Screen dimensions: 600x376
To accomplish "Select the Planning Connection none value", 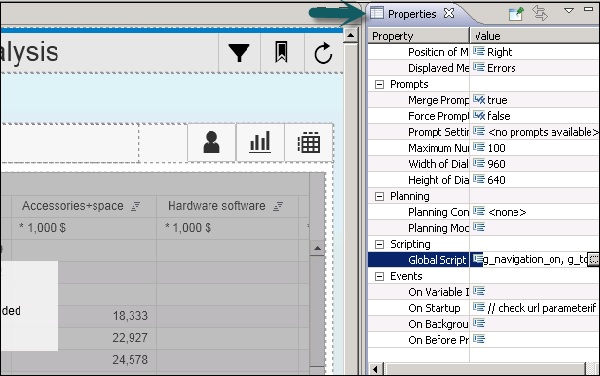I will [x=535, y=212].
